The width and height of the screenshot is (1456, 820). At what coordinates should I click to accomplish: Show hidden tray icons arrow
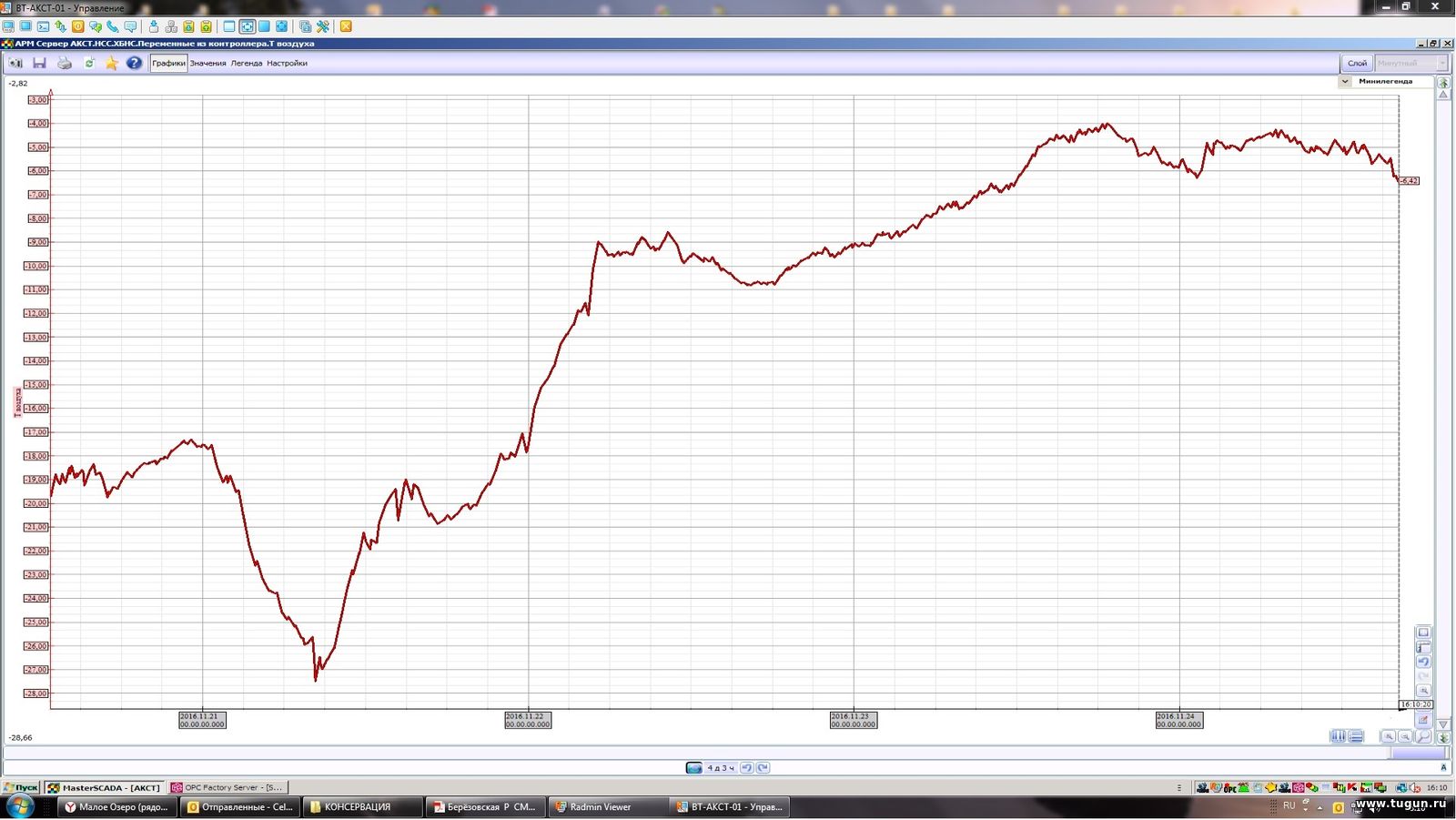[1319, 806]
